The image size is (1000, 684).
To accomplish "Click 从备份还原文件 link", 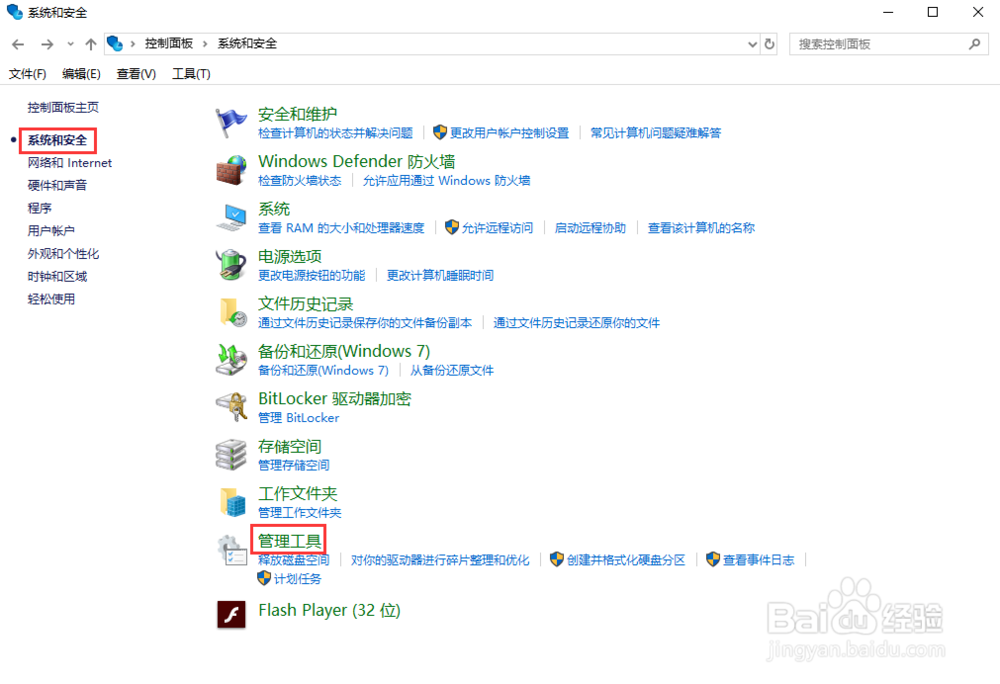I will click(x=452, y=370).
